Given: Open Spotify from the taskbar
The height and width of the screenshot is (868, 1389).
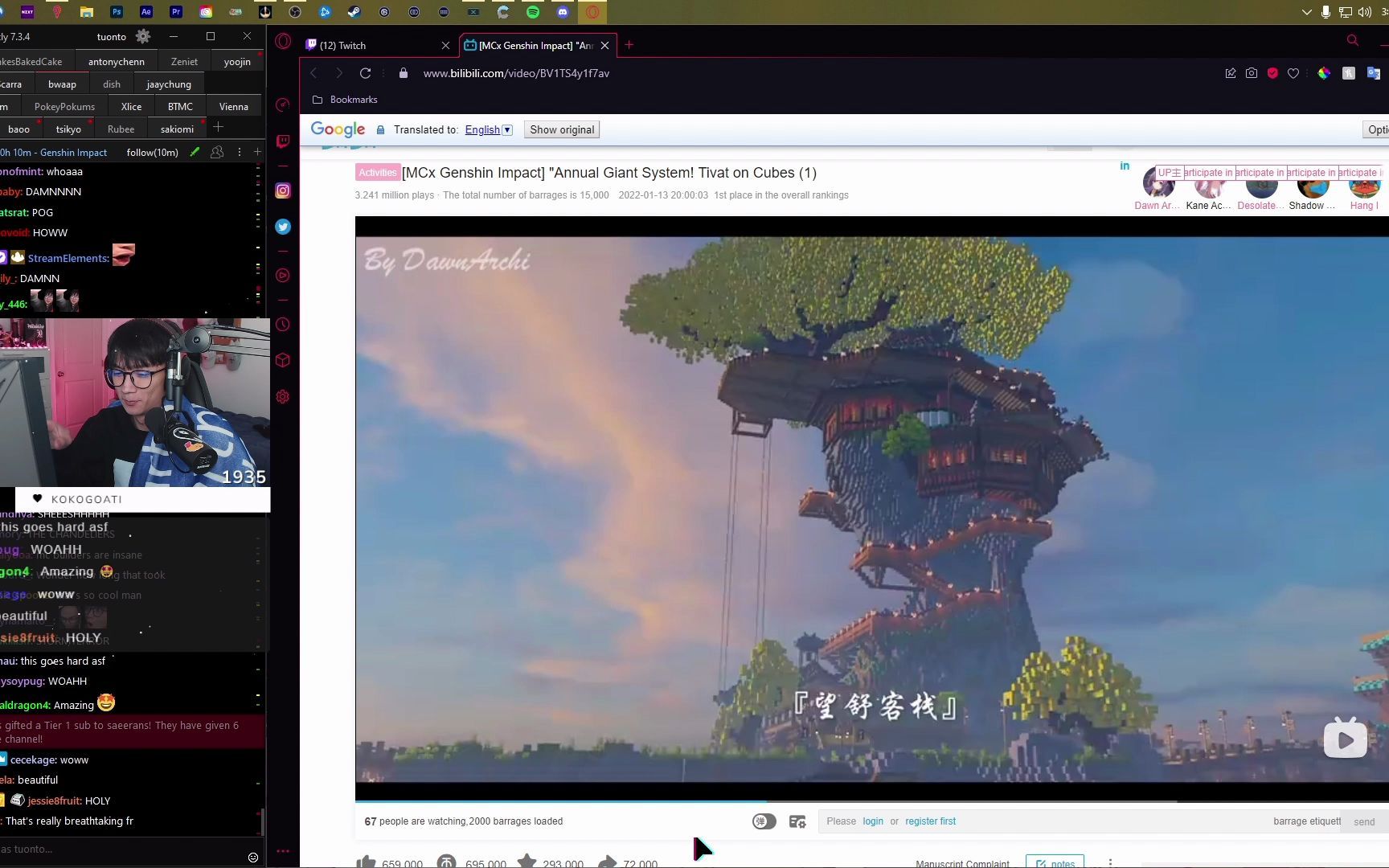Looking at the screenshot, I should tap(533, 12).
